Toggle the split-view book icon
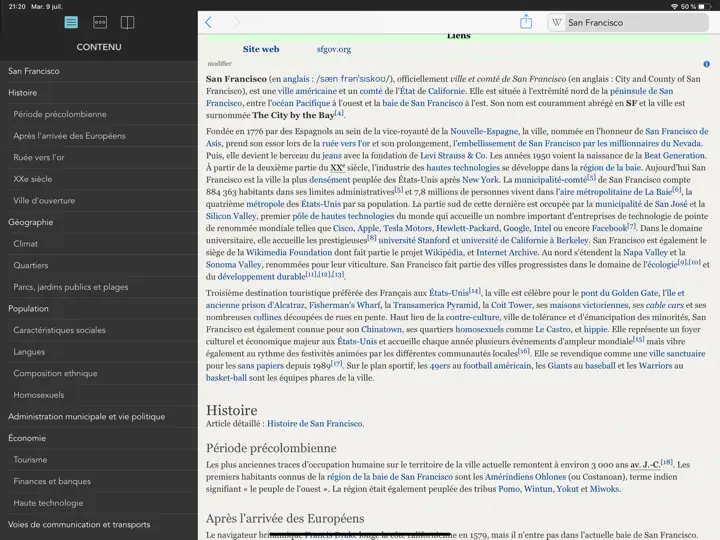 (127, 22)
